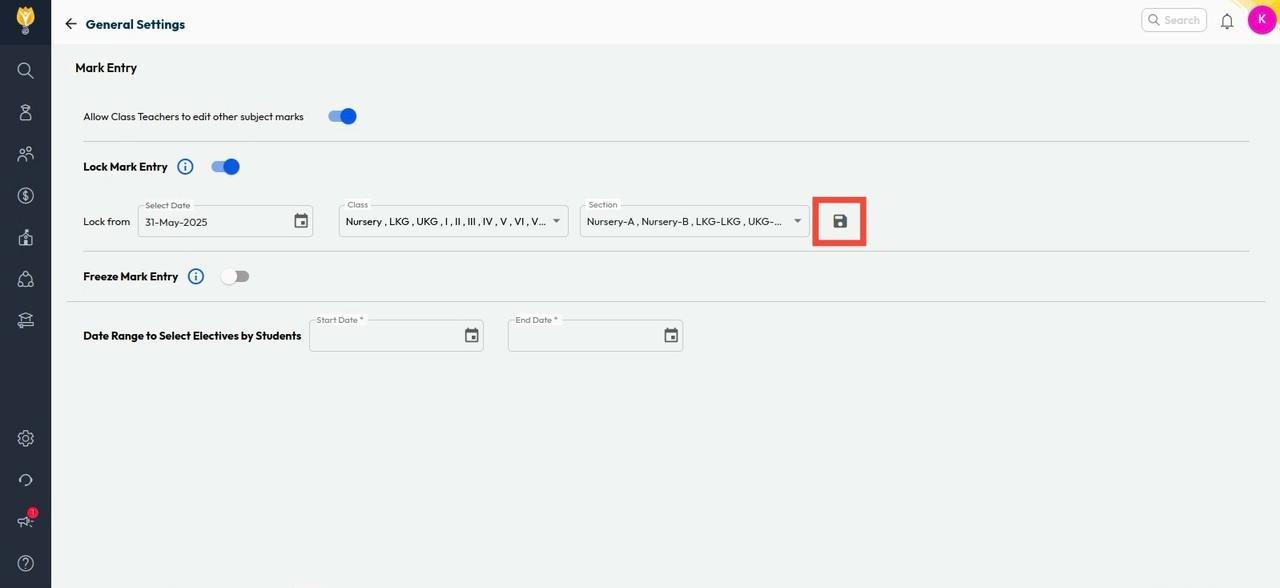Open the End Date calendar icon
The height and width of the screenshot is (588, 1280).
pyautogui.click(x=671, y=336)
